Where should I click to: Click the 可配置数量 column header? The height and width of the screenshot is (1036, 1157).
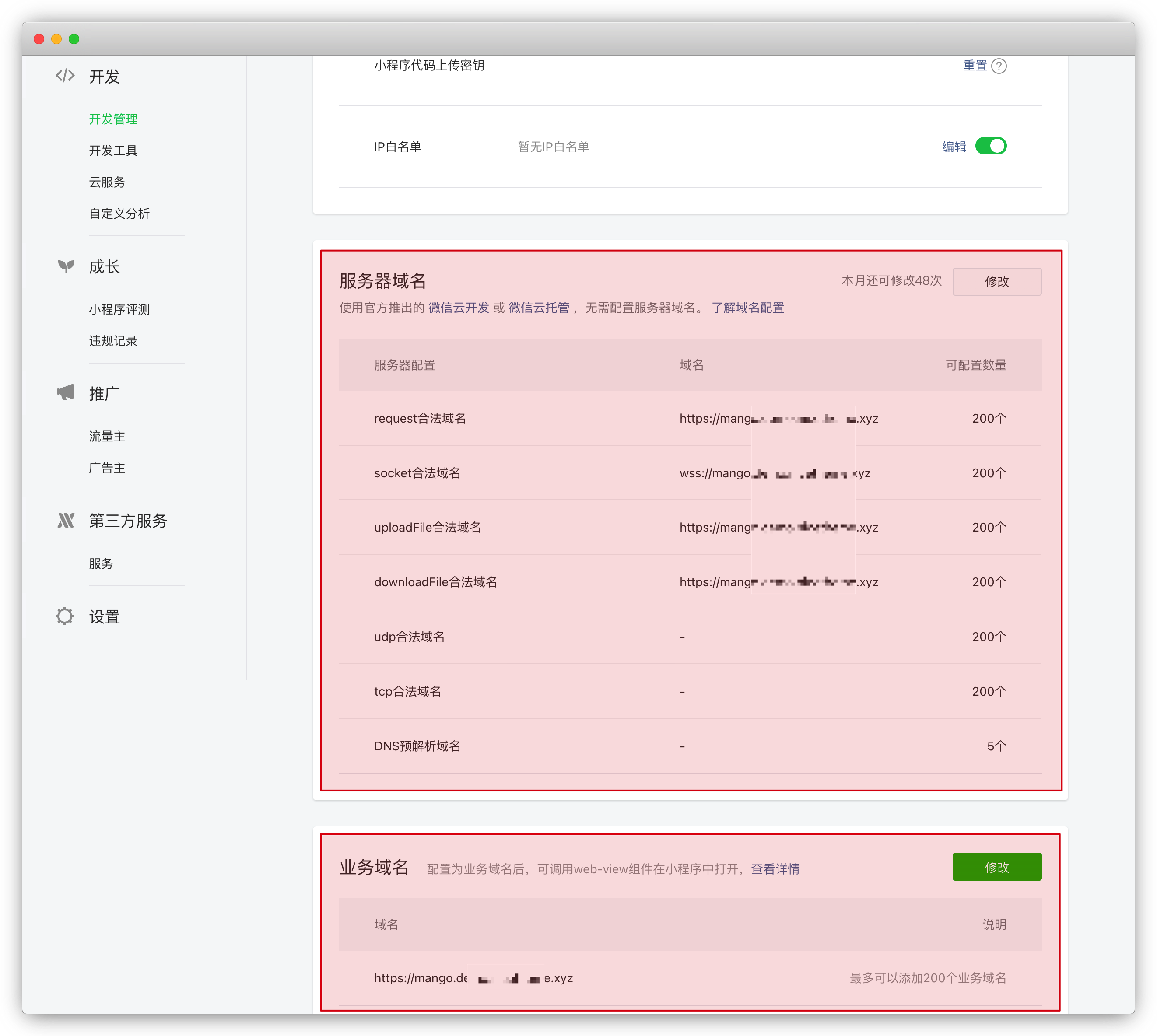pyautogui.click(x=976, y=365)
